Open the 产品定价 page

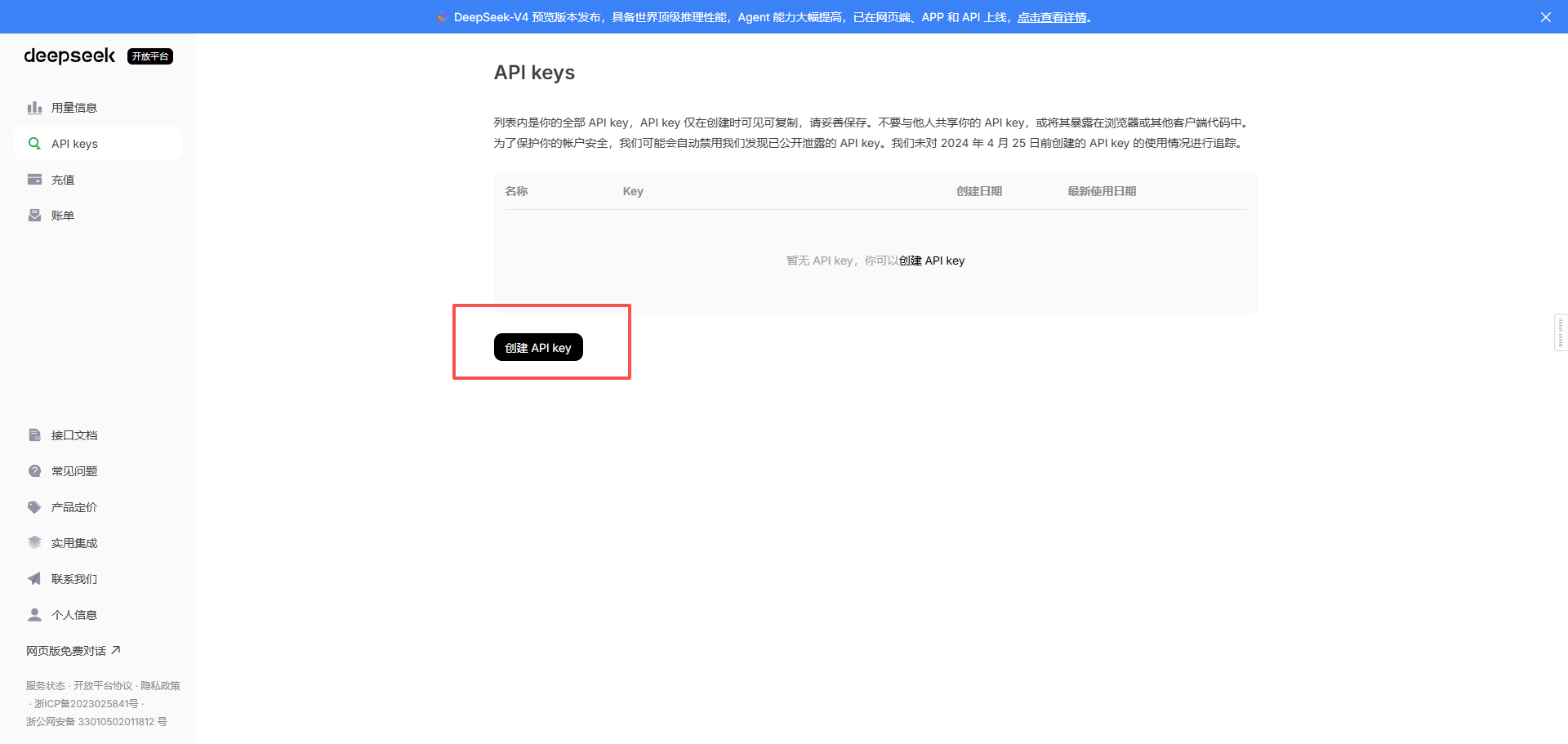pos(98,507)
